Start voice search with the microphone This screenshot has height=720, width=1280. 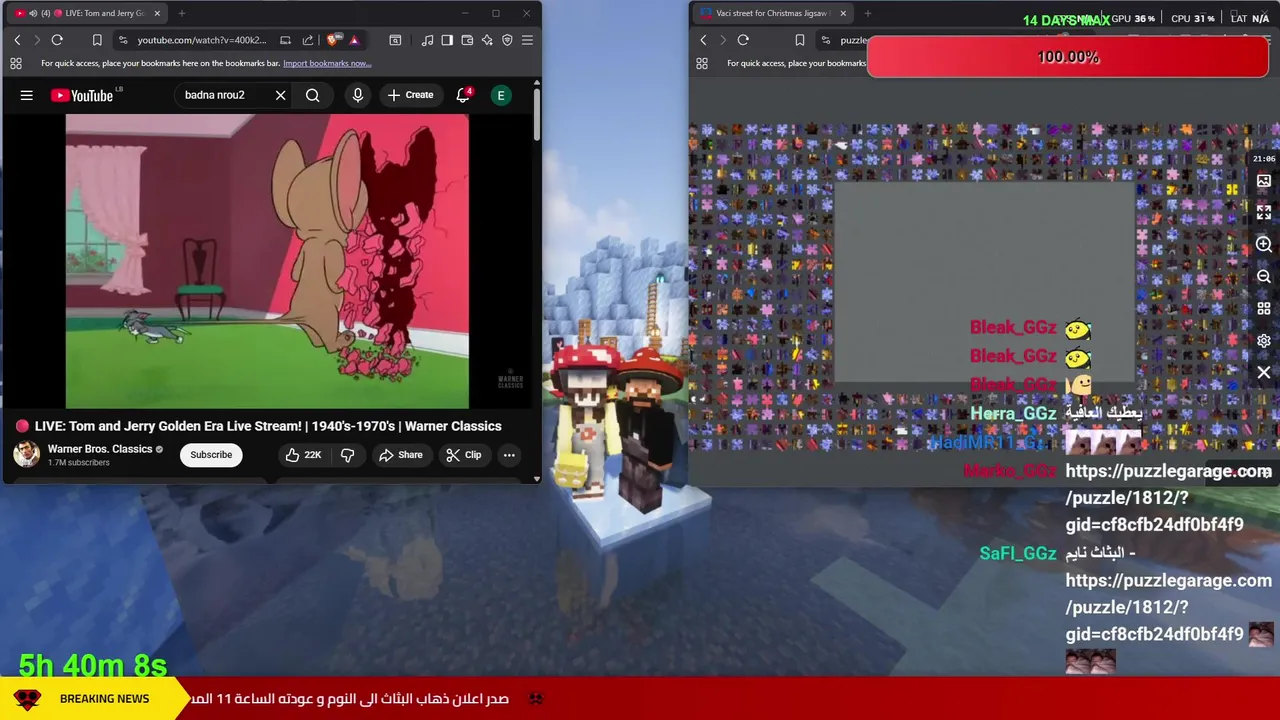(357, 95)
